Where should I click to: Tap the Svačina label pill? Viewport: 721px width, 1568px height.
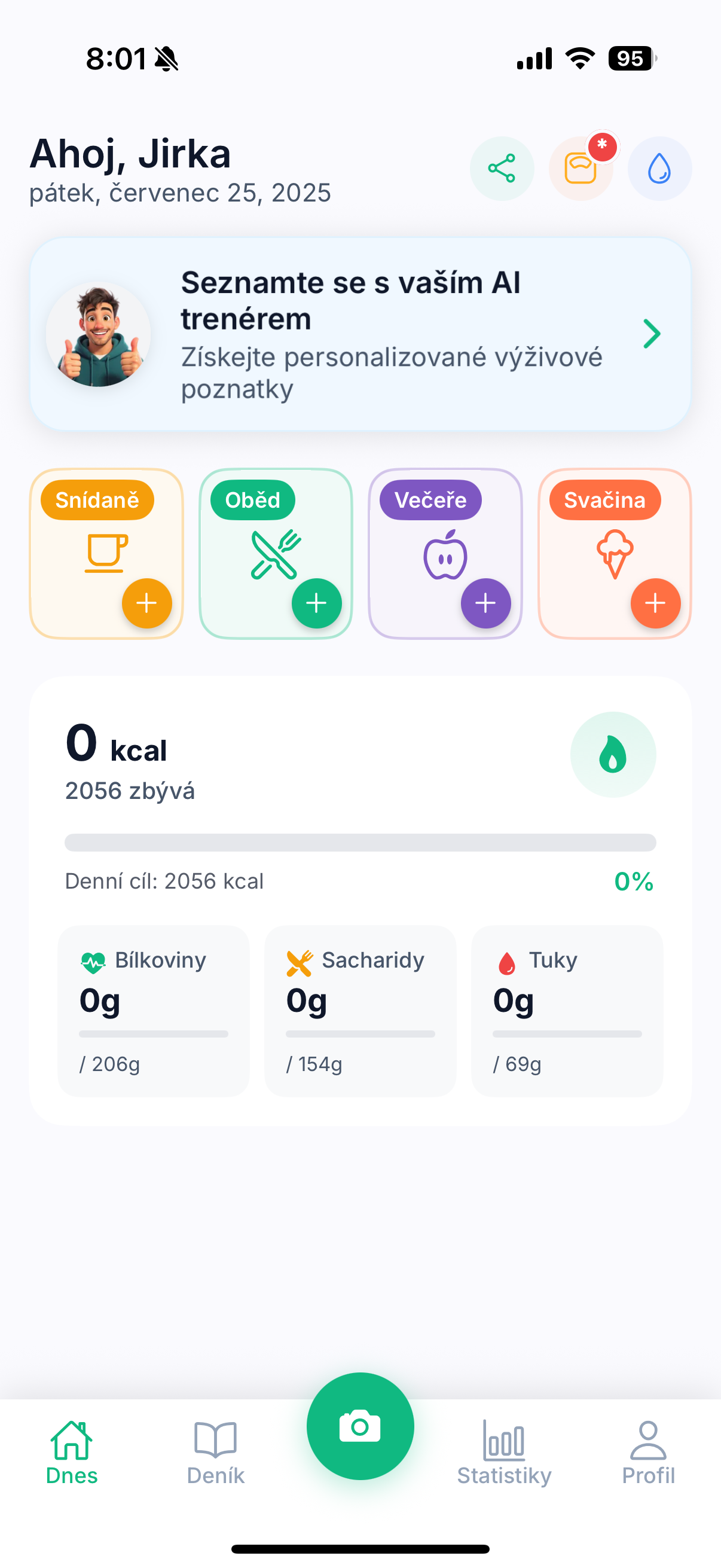click(x=604, y=501)
